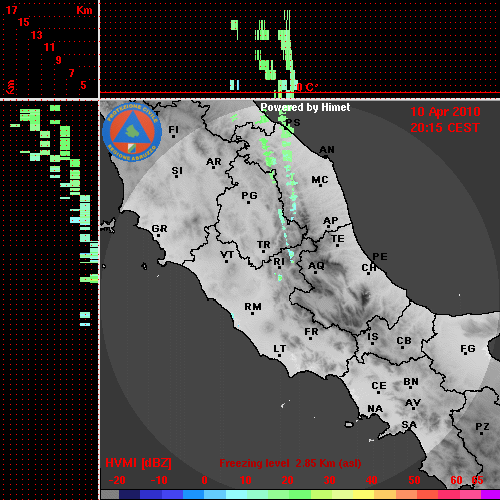Click the '17' altitude label

(x=11, y=10)
